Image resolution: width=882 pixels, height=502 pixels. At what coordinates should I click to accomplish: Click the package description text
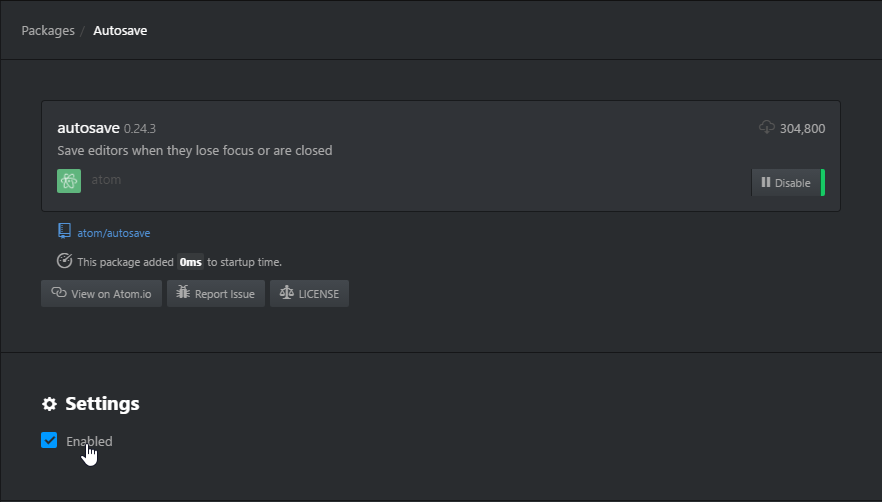pyautogui.click(x=195, y=151)
